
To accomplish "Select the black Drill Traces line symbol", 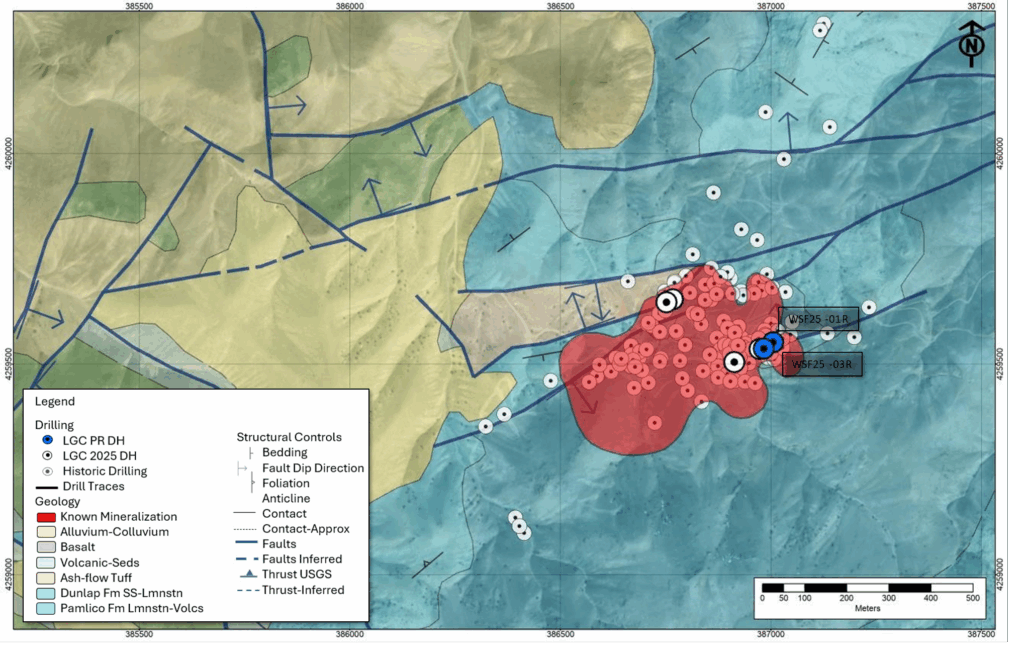I will tap(48, 486).
